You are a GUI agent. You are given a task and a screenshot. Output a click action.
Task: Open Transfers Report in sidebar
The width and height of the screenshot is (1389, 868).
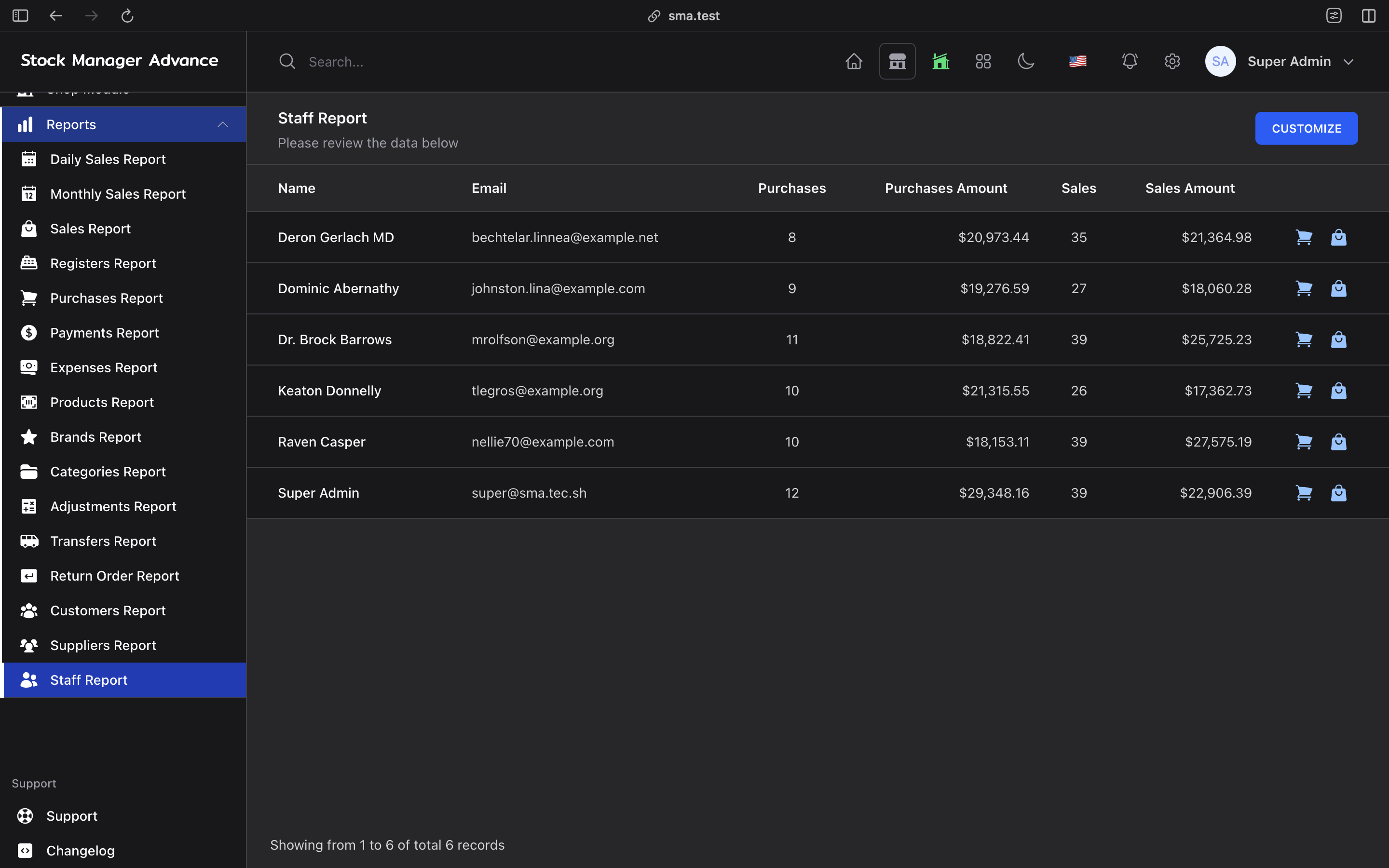124,542
